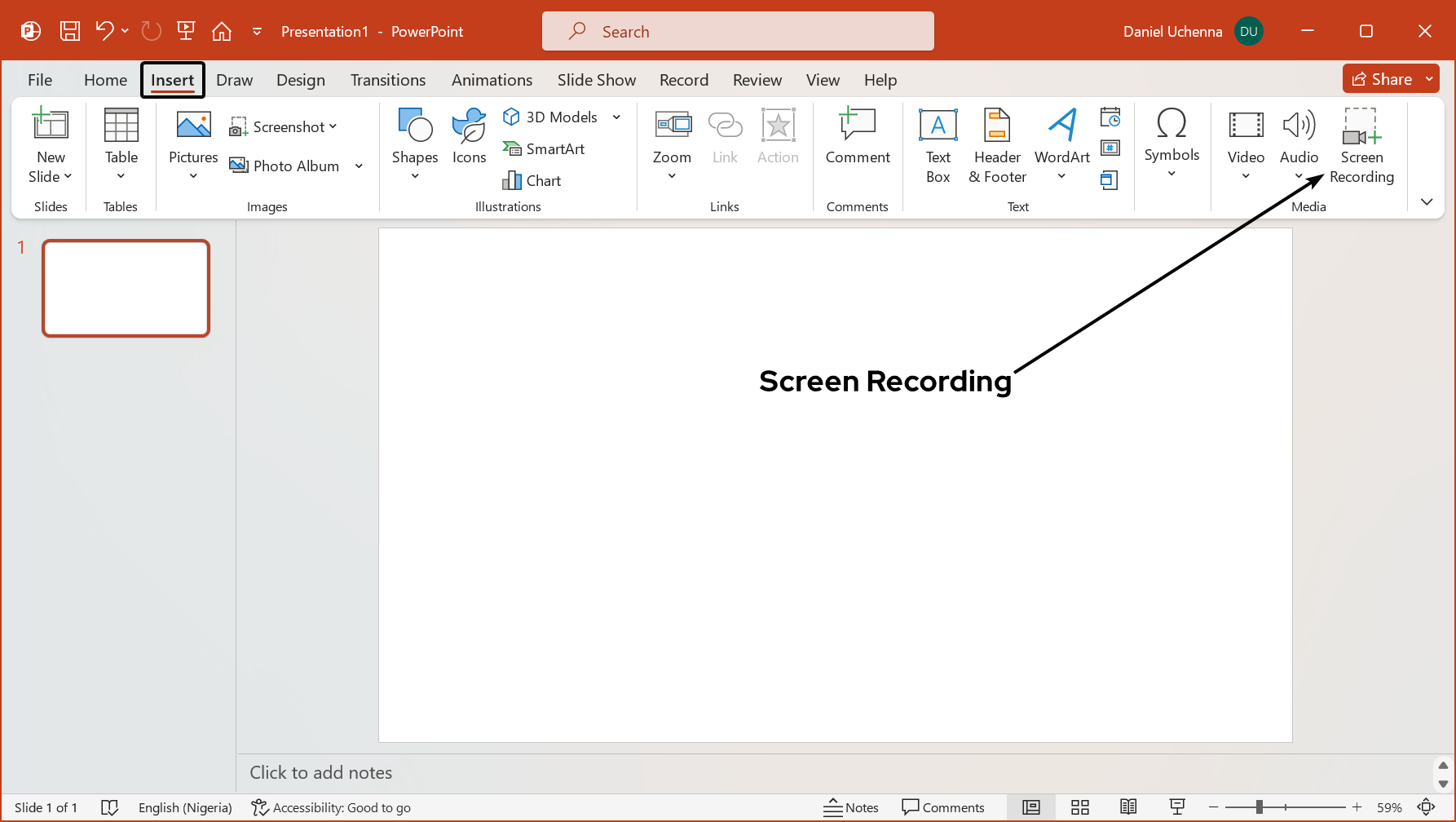The image size is (1456, 822).
Task: Toggle the Notes pane
Action: point(851,807)
